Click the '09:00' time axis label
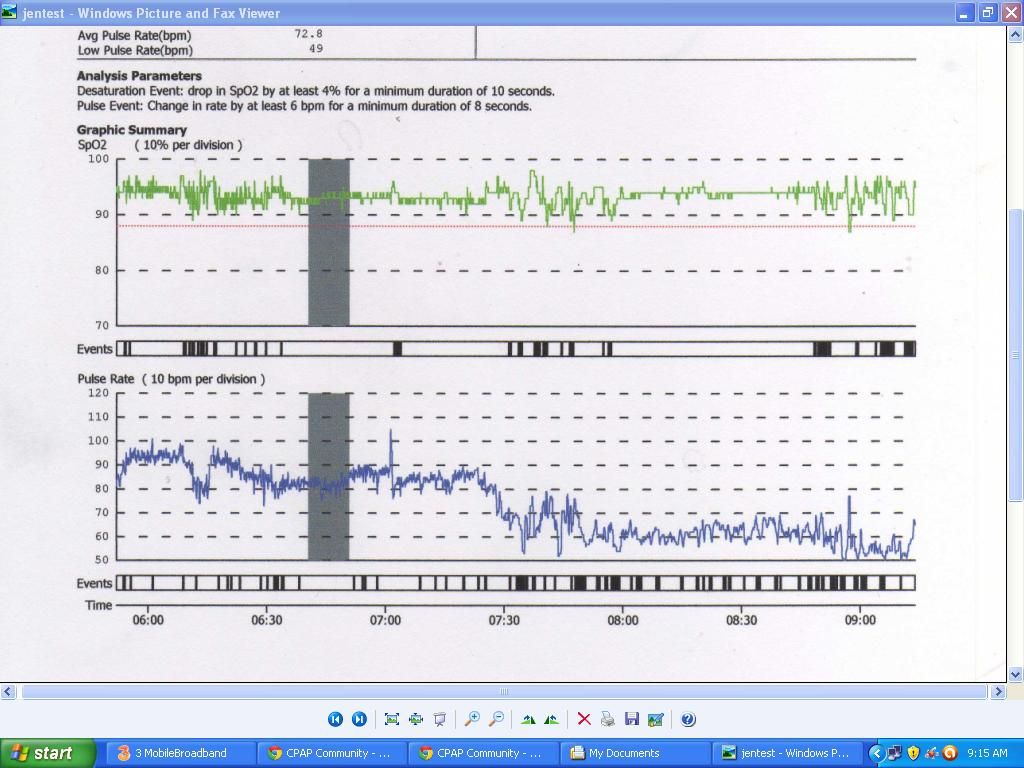 860,620
